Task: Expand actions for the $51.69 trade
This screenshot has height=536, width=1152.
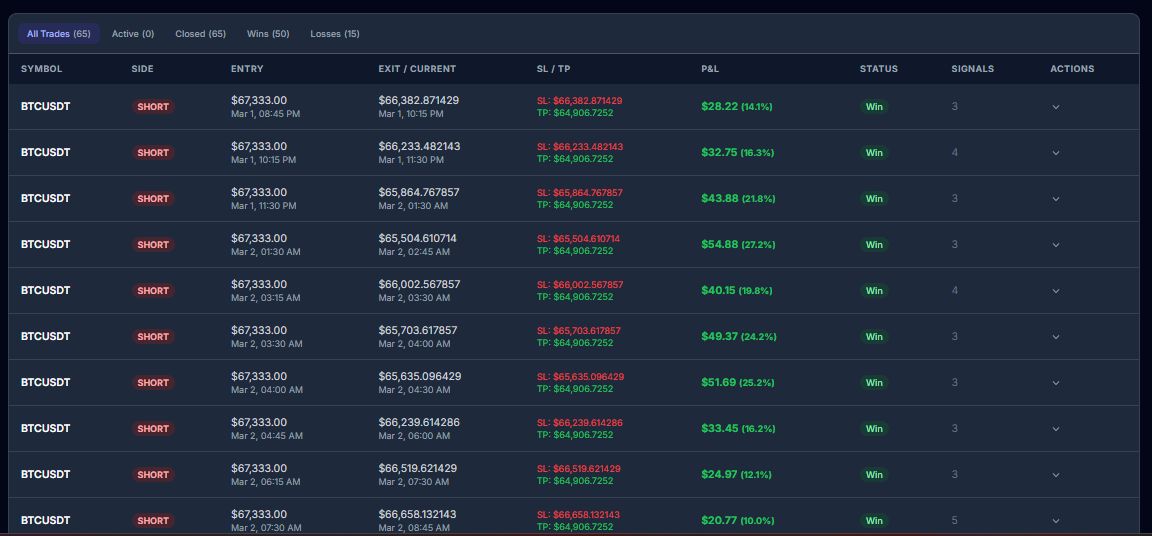Action: click(x=1056, y=383)
